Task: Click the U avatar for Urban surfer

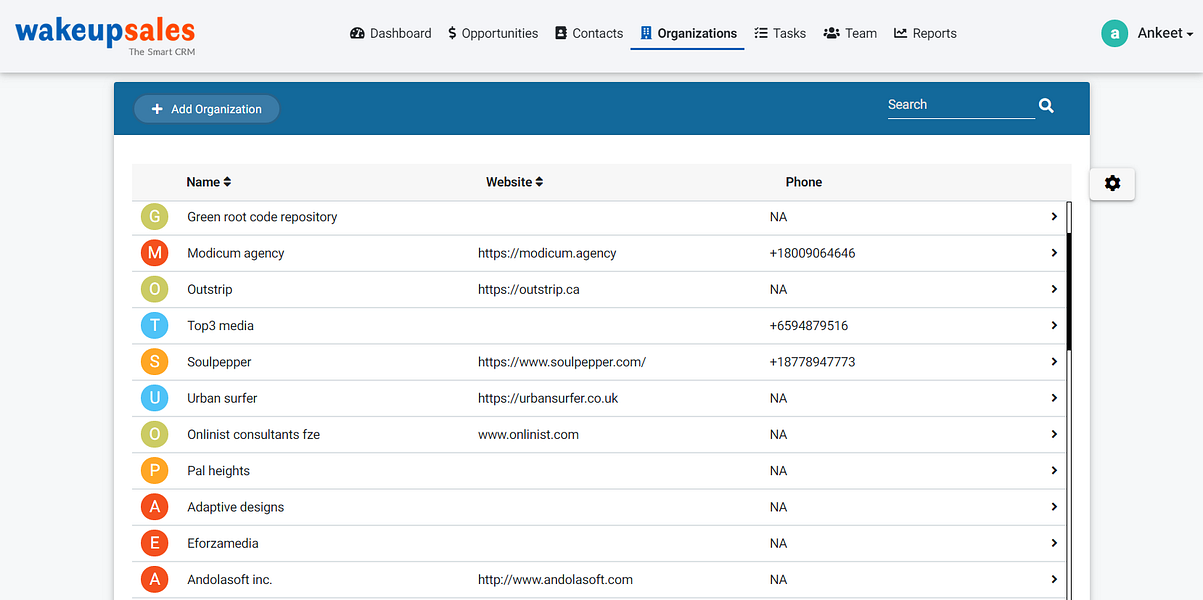Action: (154, 398)
